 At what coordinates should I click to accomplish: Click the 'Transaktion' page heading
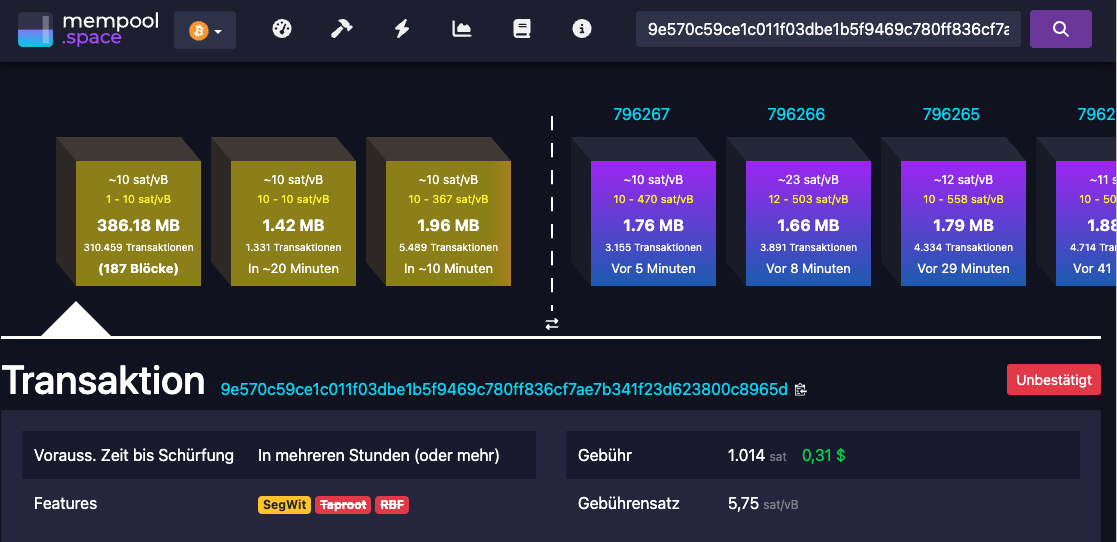click(x=104, y=380)
